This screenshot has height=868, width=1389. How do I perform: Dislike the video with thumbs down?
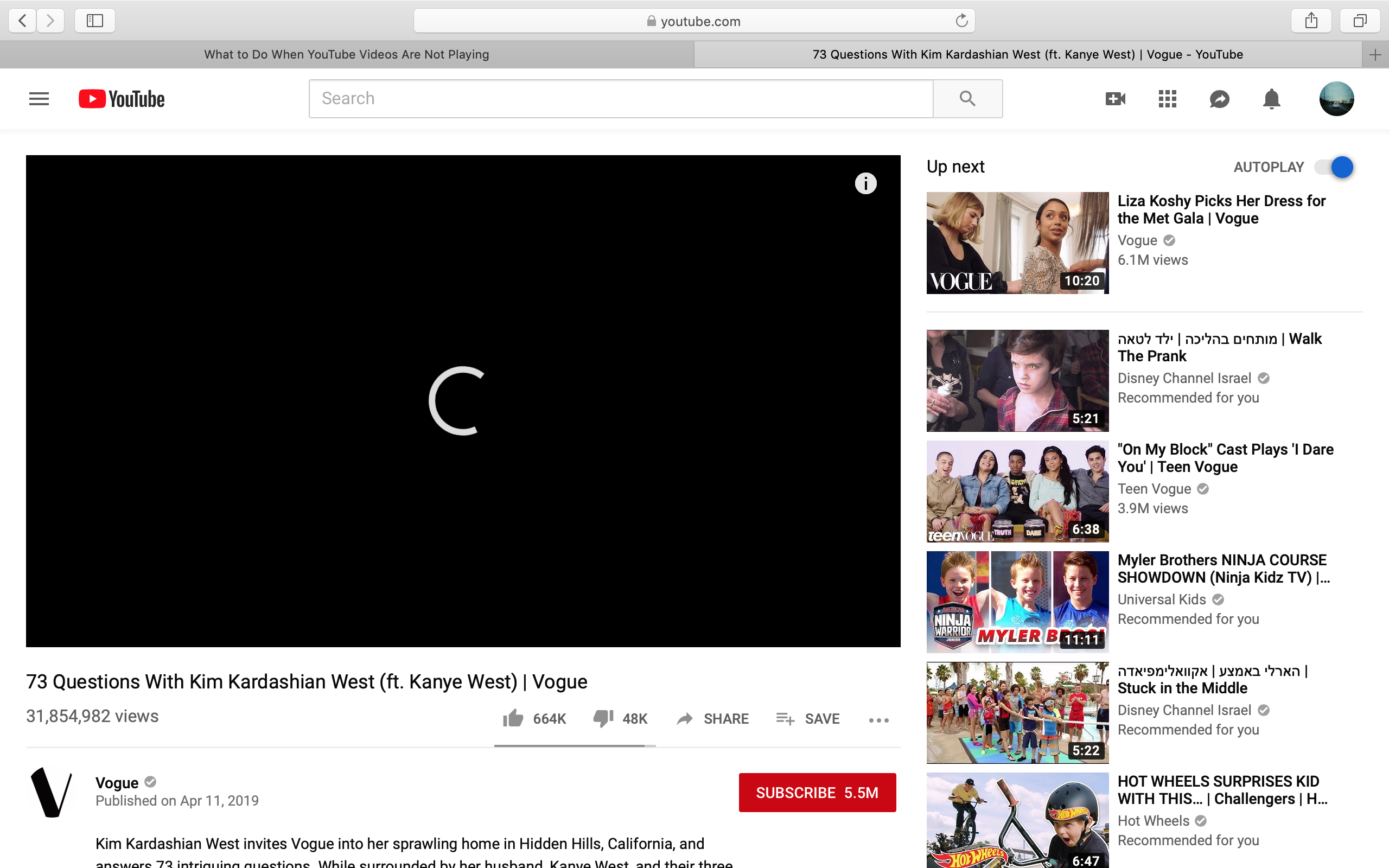click(x=603, y=718)
